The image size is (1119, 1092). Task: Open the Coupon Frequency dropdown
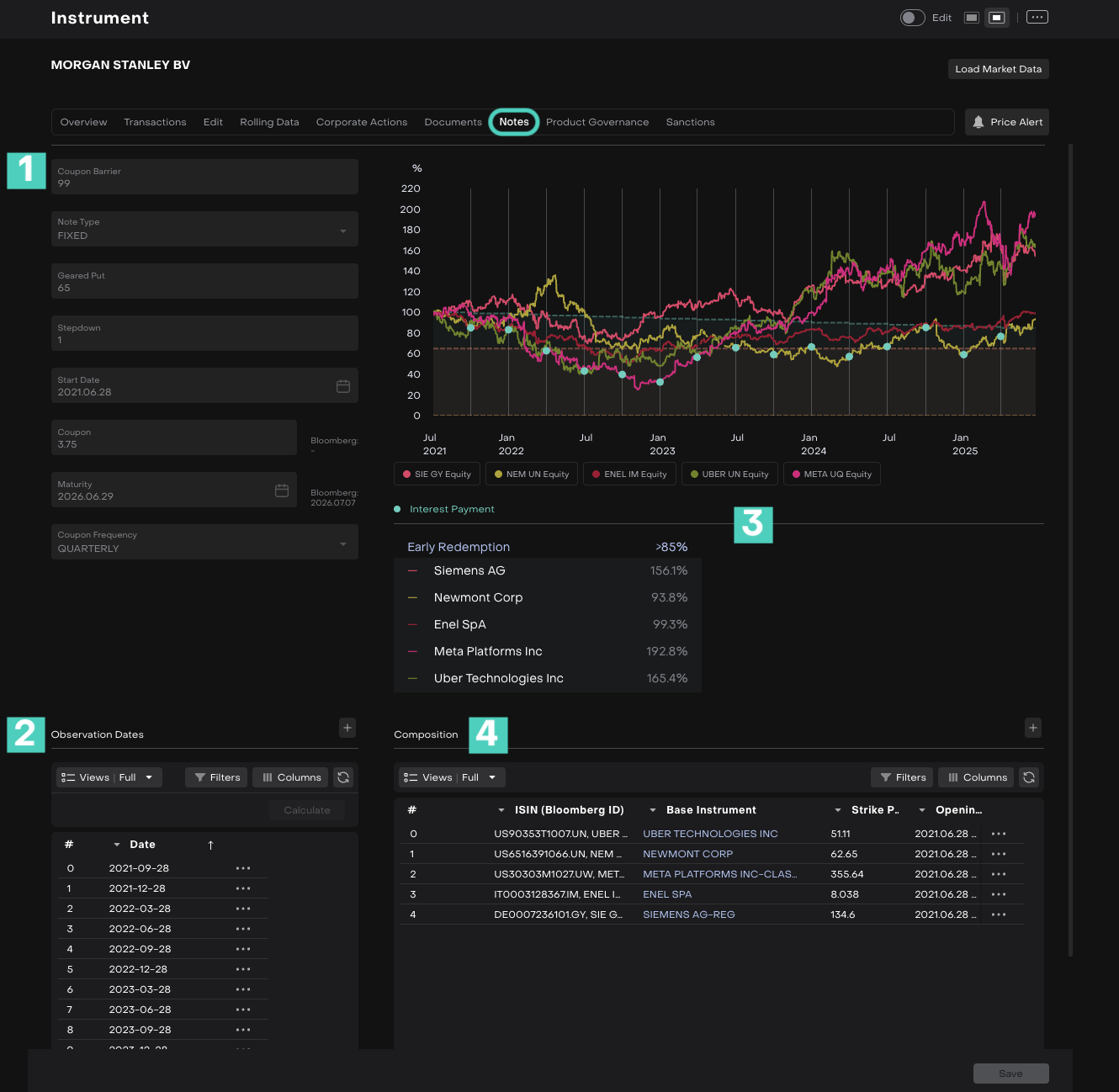[x=343, y=543]
